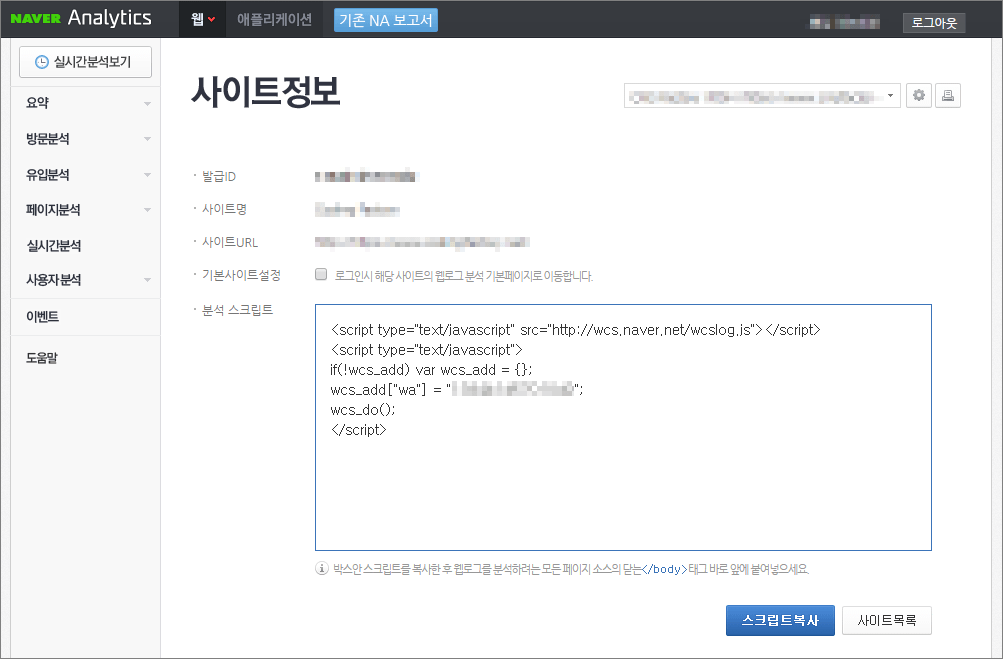
Task: Expand the 사용자분석 menu arrow
Action: click(x=147, y=280)
